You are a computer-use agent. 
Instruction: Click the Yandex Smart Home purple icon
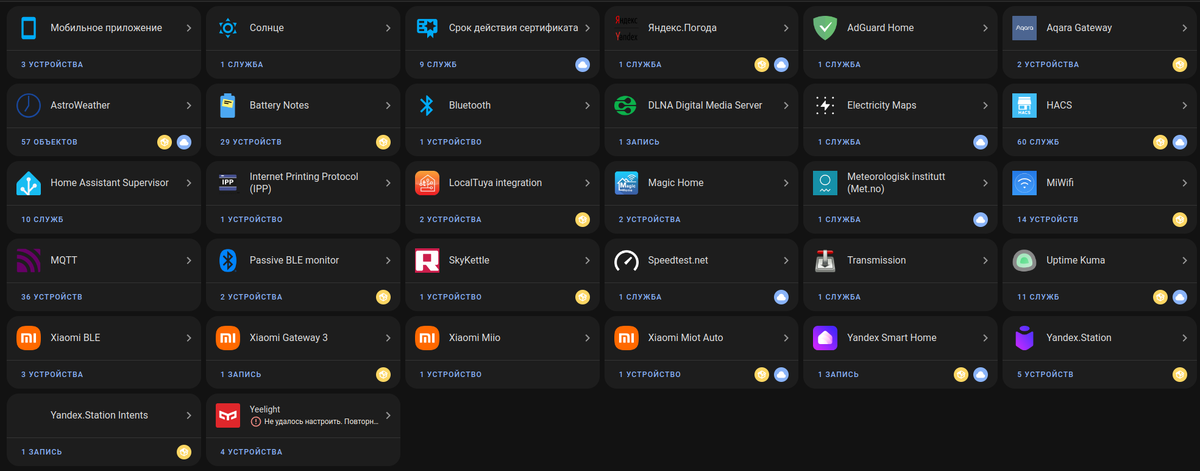pyautogui.click(x=825, y=338)
